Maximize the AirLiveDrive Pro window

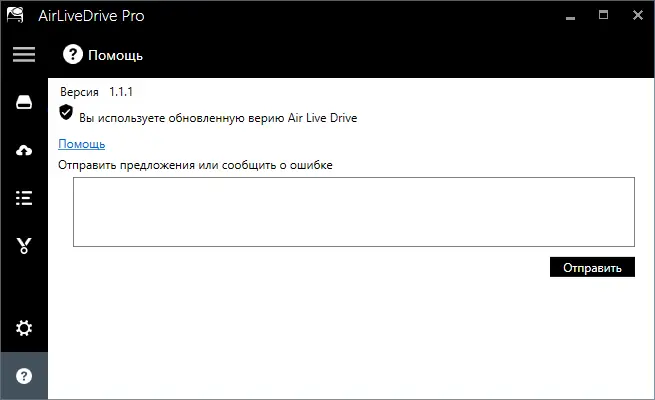603,14
